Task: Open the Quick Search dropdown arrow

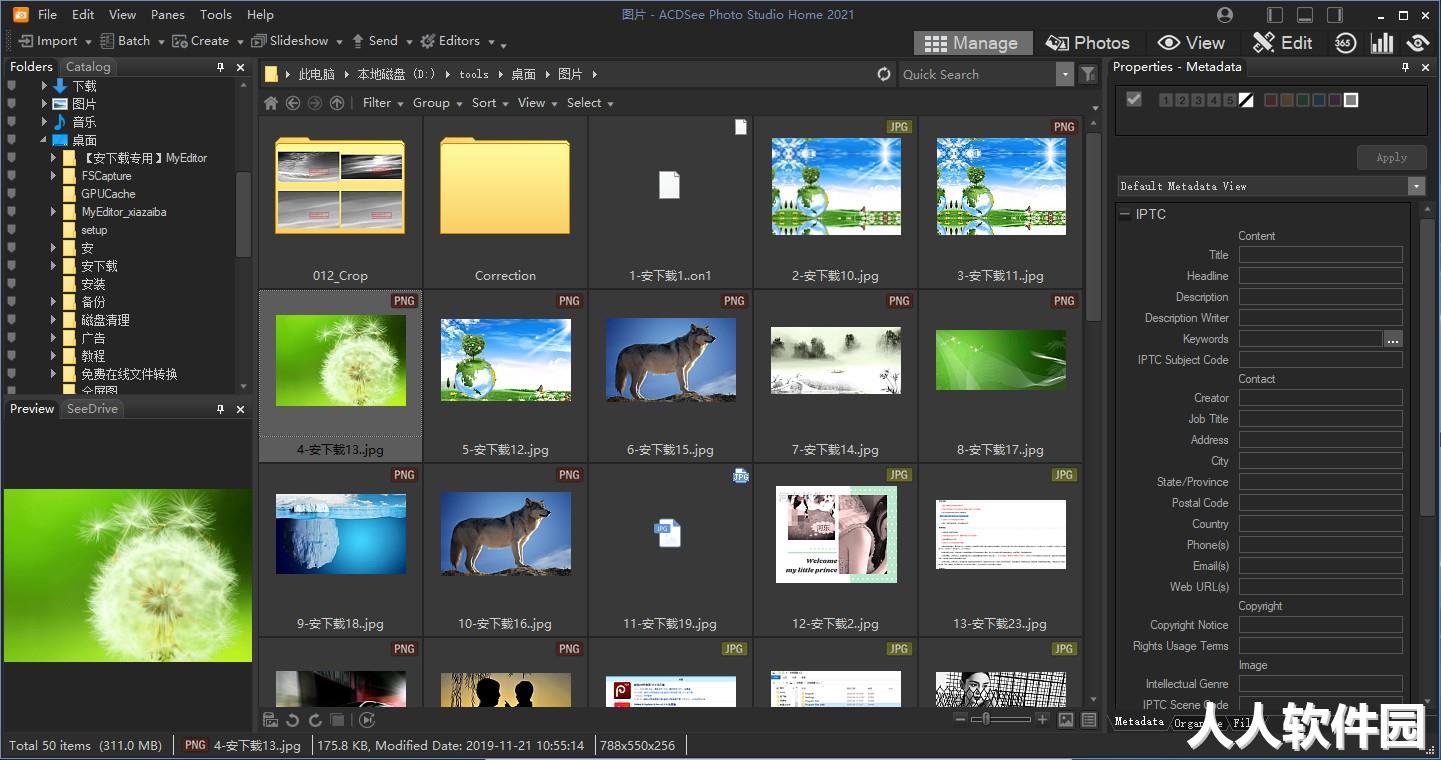Action: point(1064,74)
